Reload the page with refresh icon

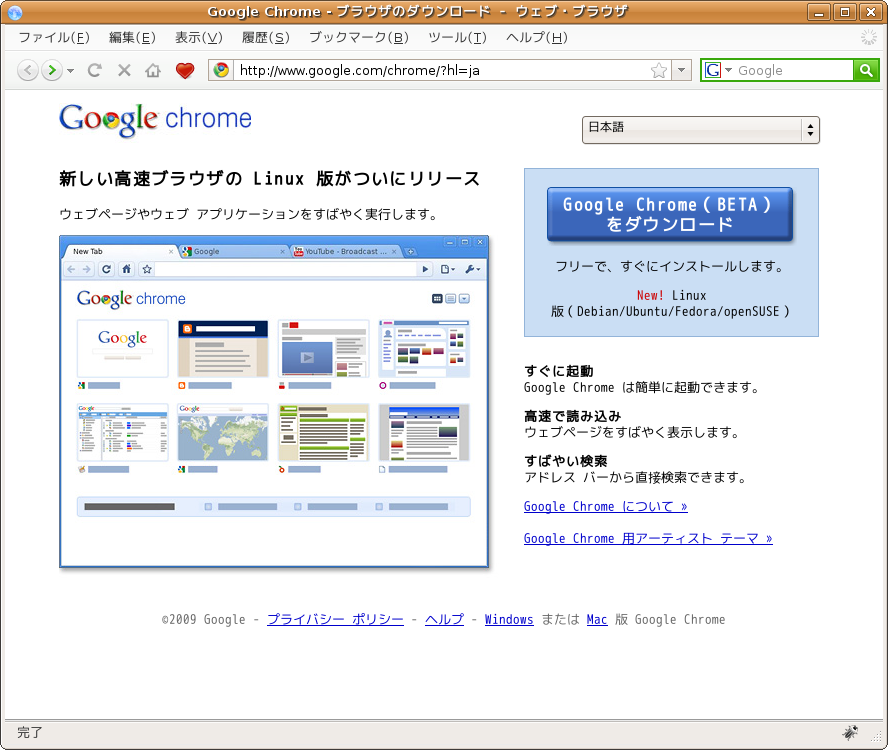(95, 71)
